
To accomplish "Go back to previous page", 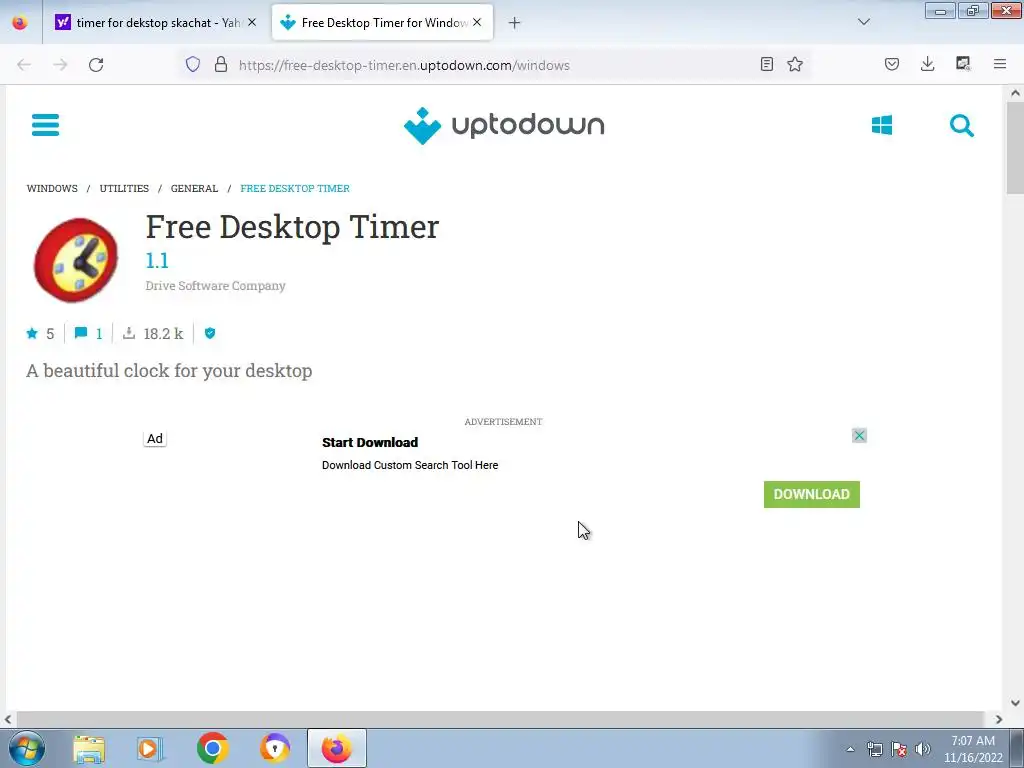I will [24, 65].
